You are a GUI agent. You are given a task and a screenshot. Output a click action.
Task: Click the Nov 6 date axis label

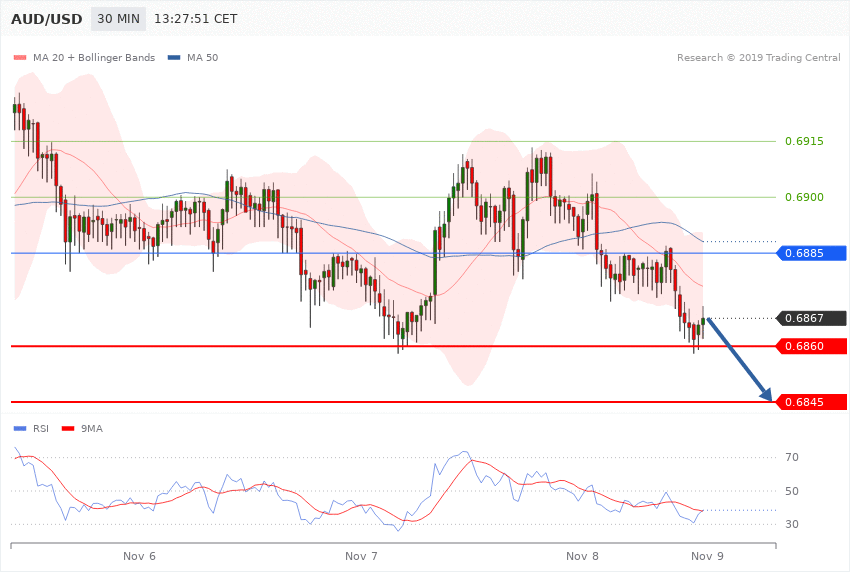(139, 556)
